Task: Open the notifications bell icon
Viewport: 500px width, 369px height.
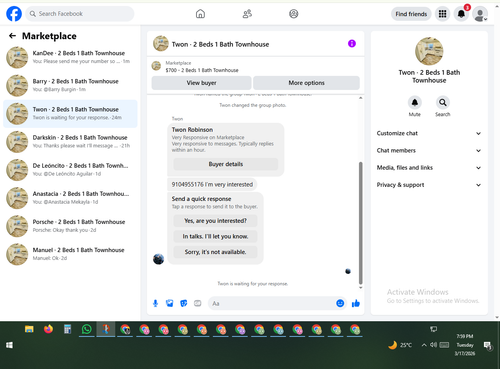Action: point(461,14)
